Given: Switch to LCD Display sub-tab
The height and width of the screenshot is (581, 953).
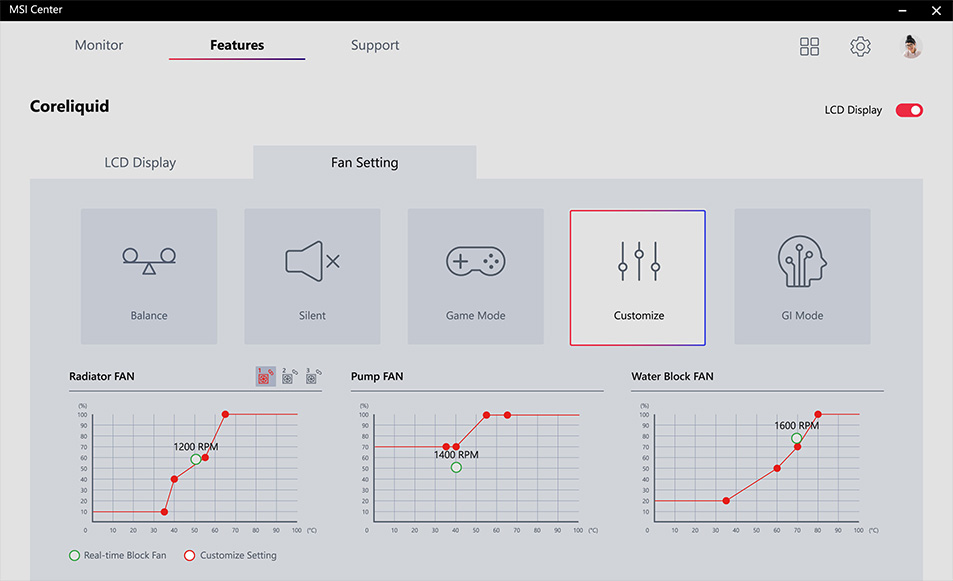Looking at the screenshot, I should (x=140, y=162).
